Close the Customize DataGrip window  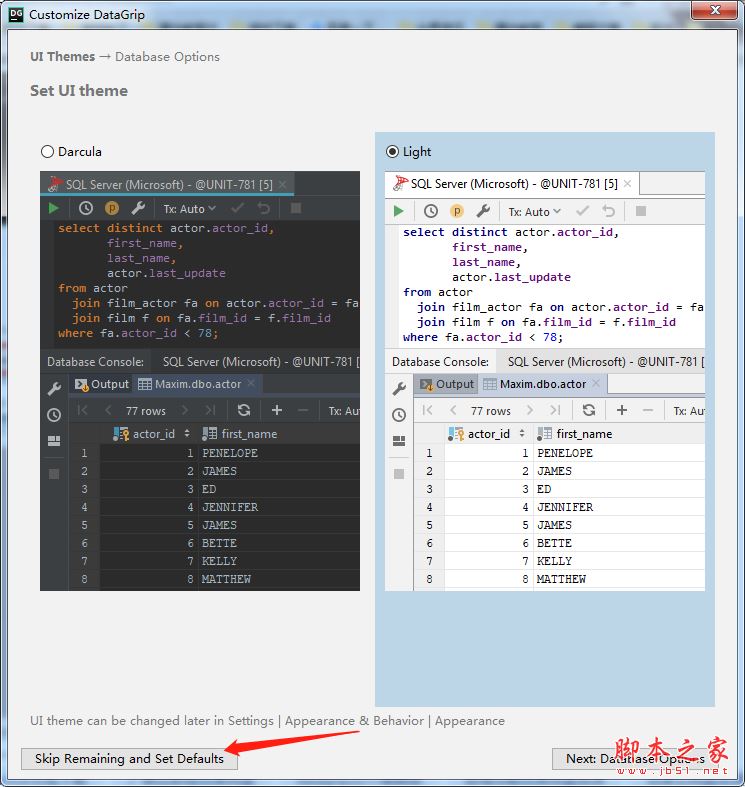pos(715,10)
